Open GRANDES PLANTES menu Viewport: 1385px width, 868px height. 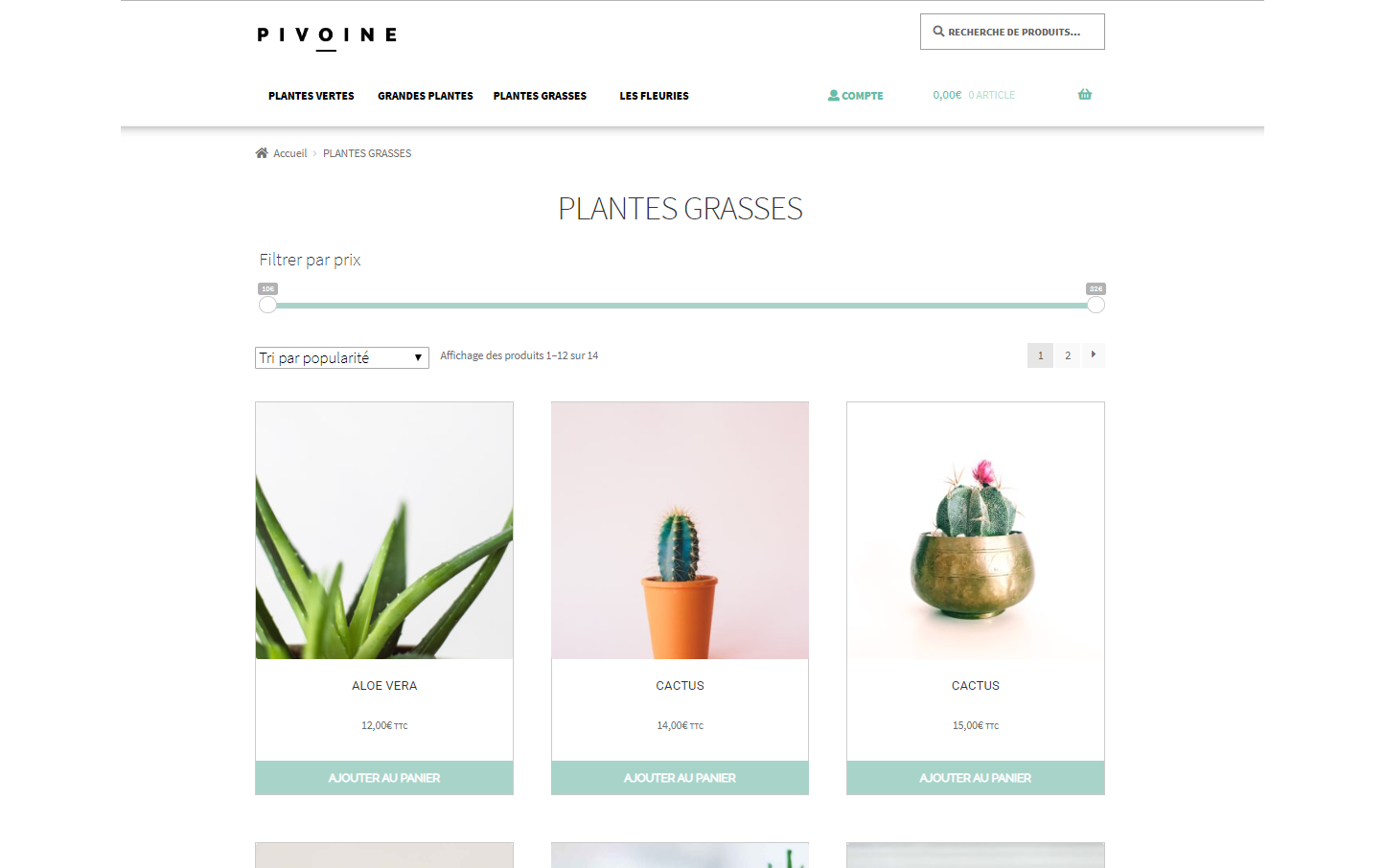(x=426, y=96)
